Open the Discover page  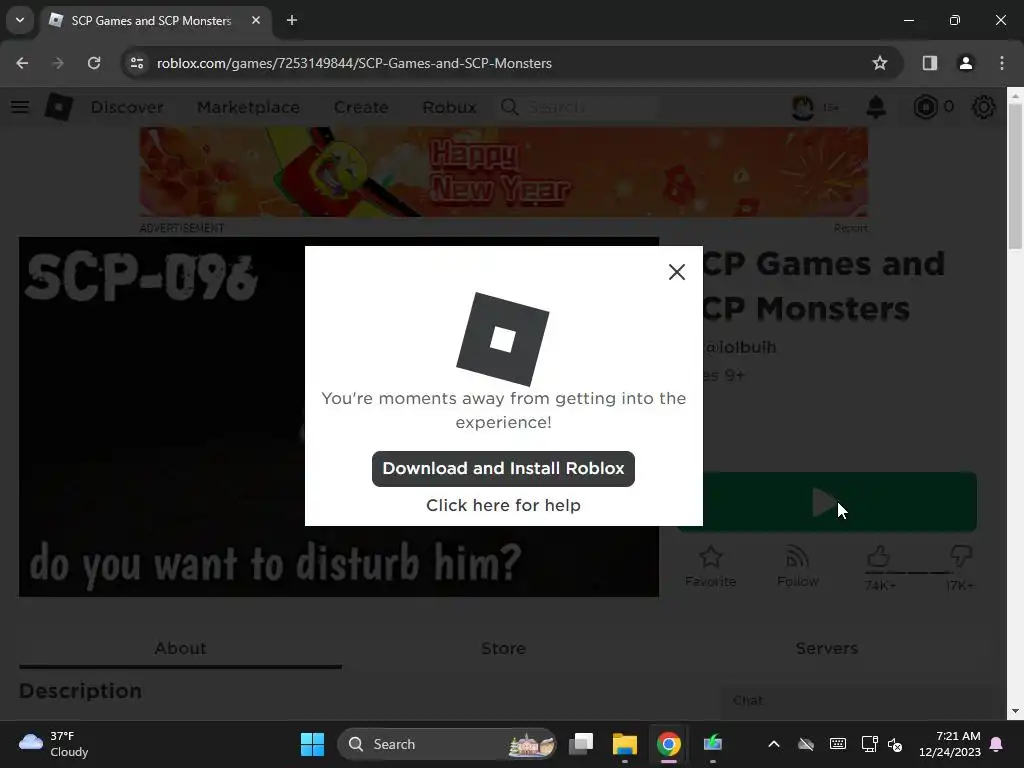127,107
